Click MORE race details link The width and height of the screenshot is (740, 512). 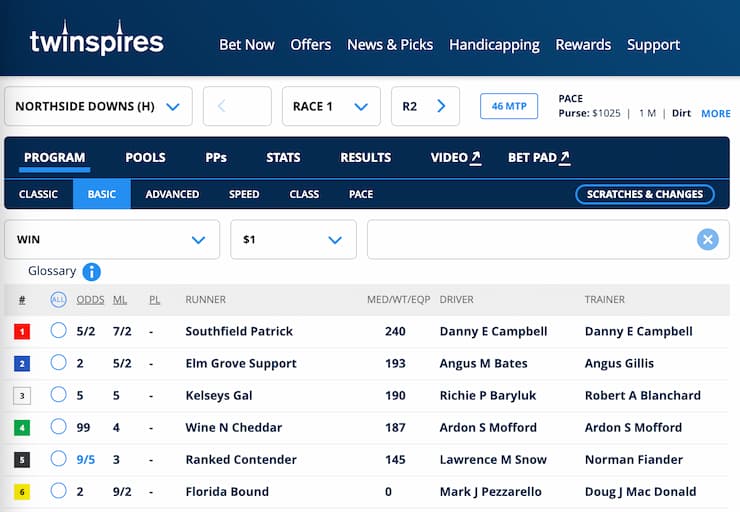[x=715, y=114]
